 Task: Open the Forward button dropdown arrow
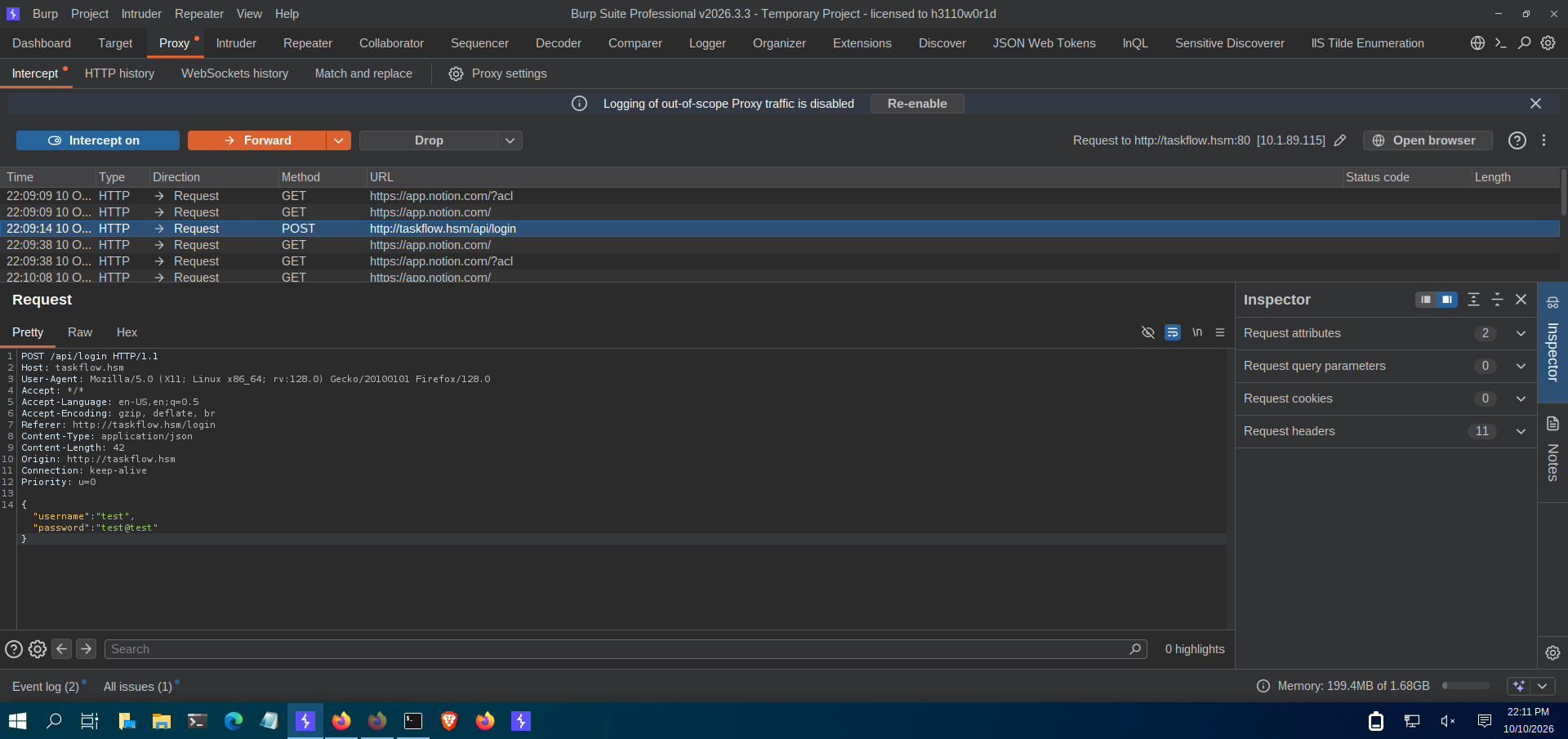339,140
